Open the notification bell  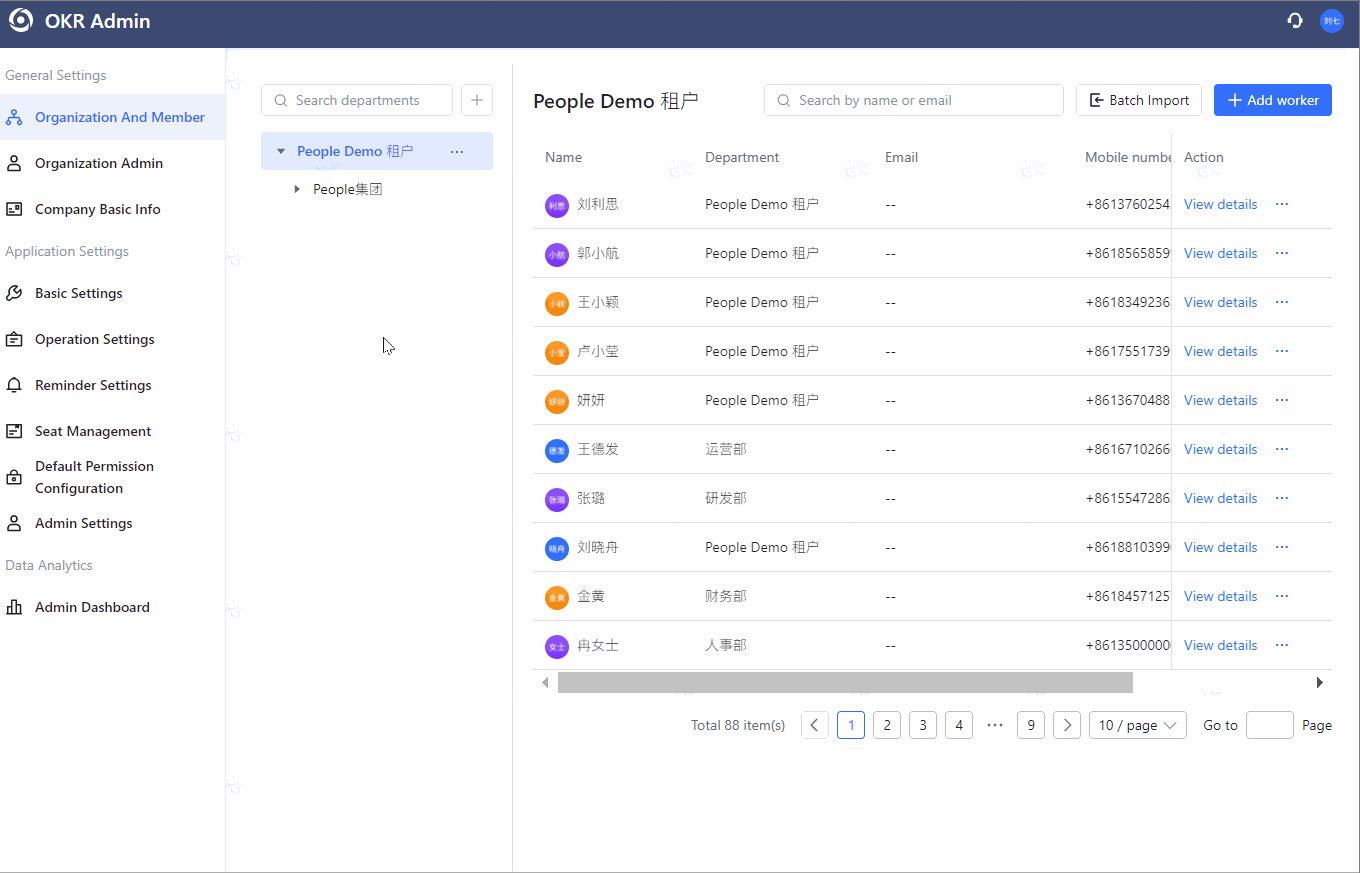(1295, 20)
